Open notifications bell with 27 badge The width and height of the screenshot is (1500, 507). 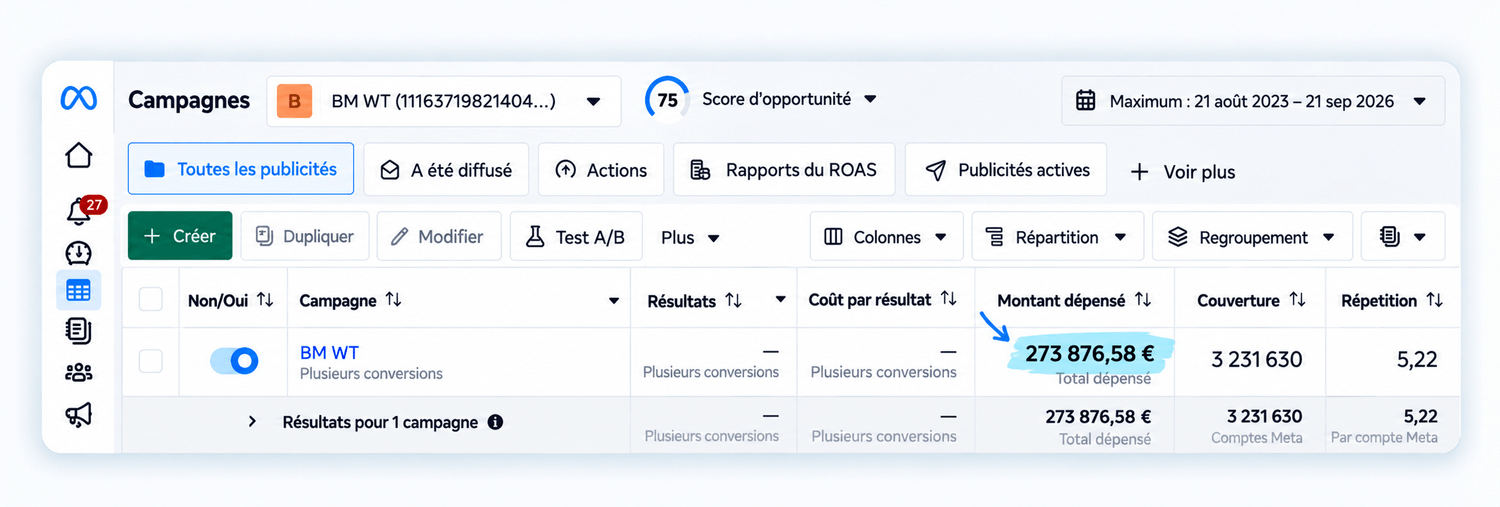(x=78, y=211)
